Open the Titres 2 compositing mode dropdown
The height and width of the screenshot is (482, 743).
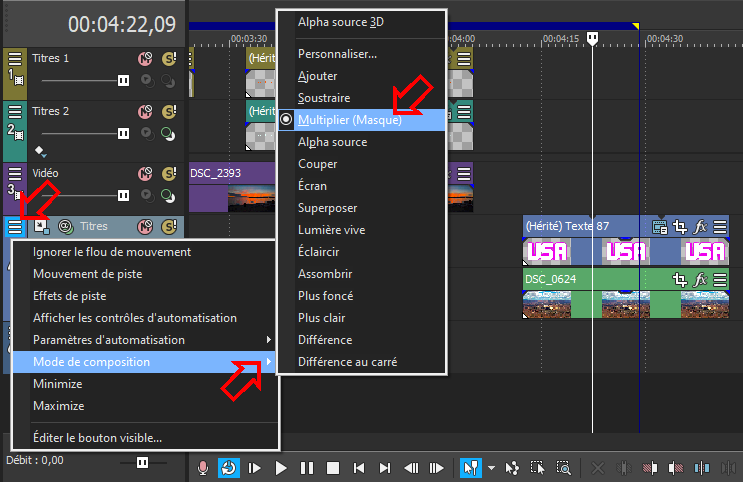[168, 134]
